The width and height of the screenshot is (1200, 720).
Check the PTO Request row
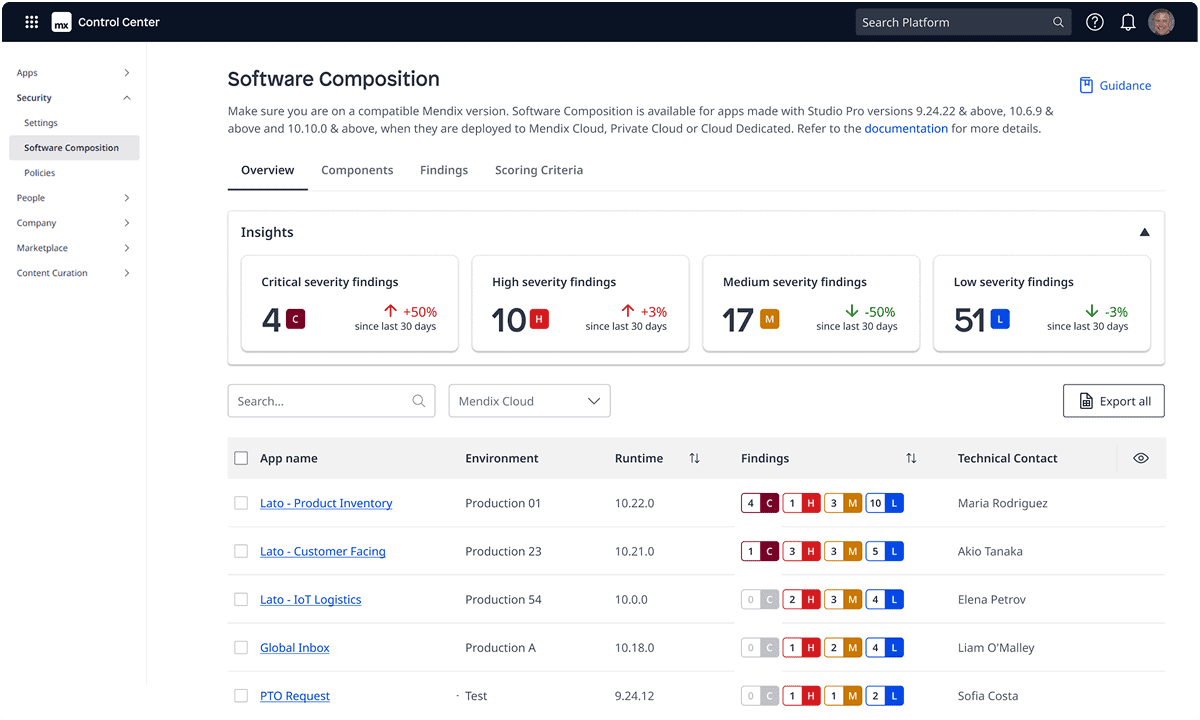coord(241,695)
